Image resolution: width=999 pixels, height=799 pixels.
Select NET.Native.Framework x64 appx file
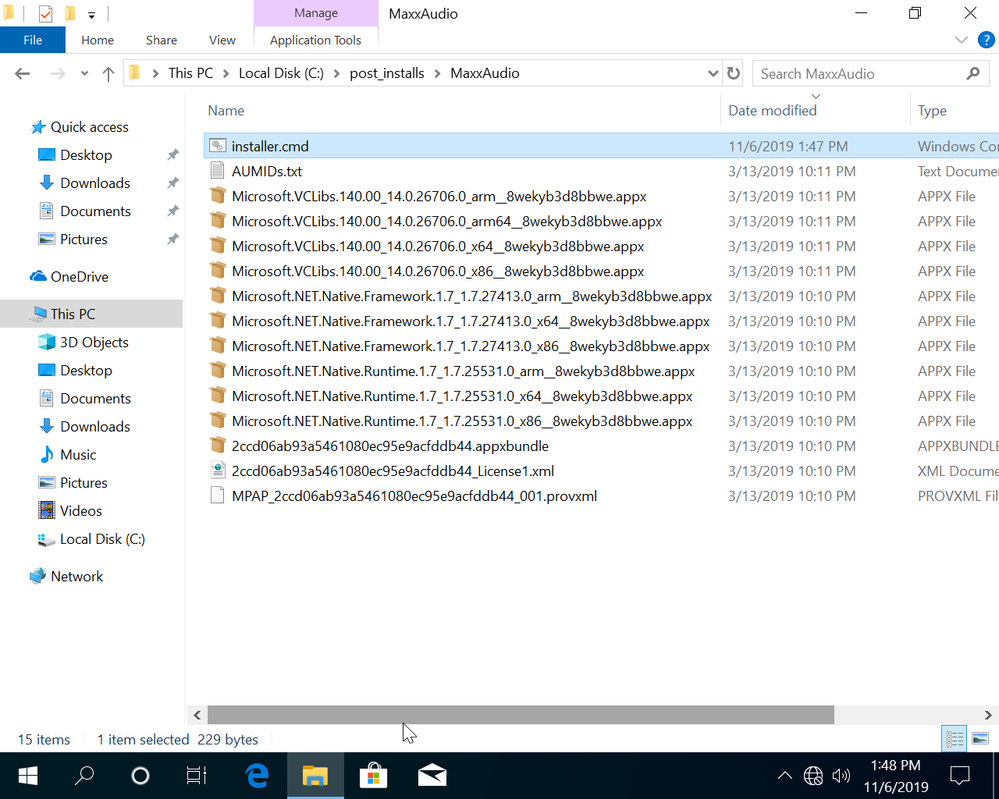tap(470, 321)
